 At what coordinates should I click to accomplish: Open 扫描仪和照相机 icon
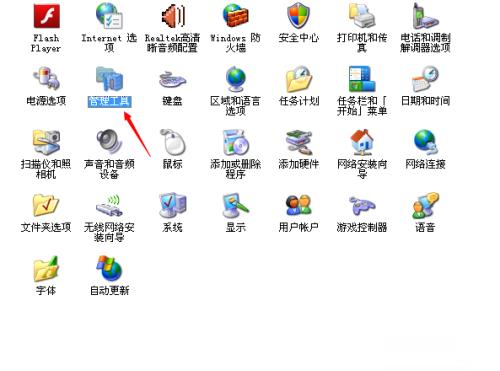[46, 142]
